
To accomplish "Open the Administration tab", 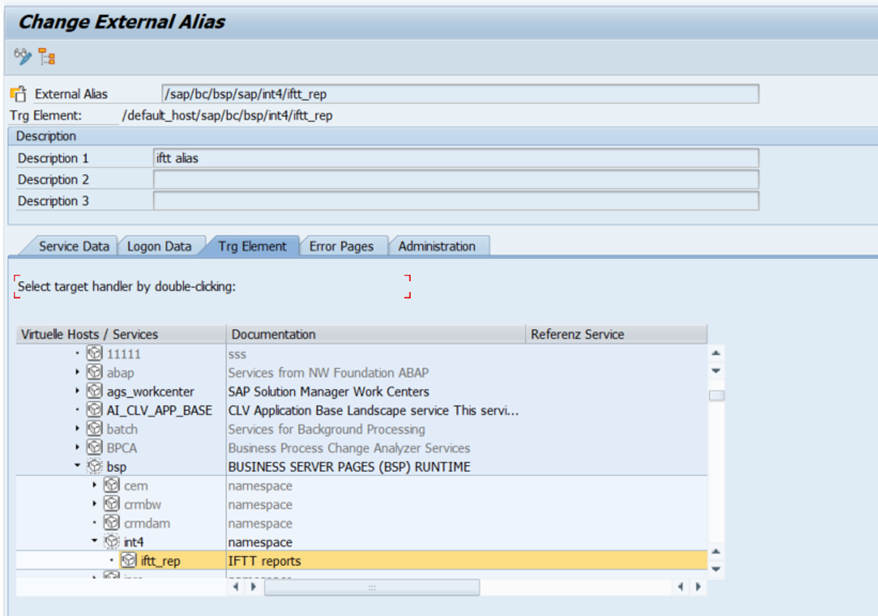I will point(437,246).
